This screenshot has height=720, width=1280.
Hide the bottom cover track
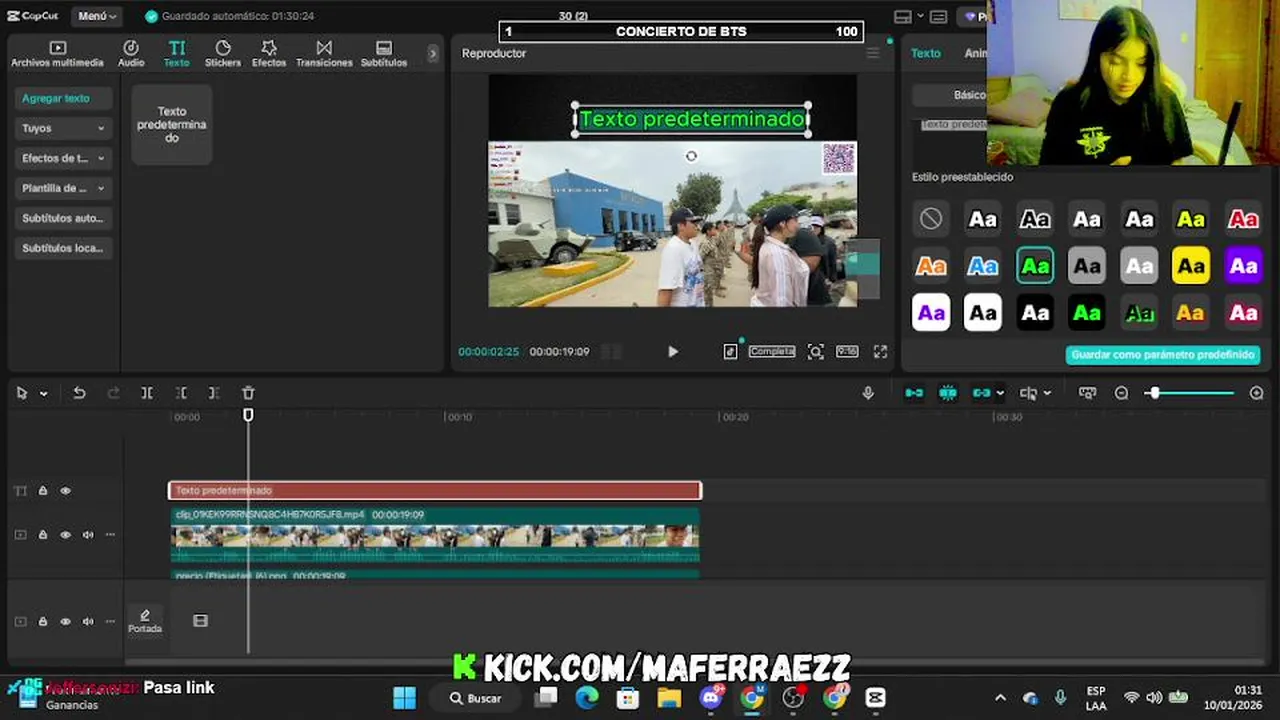point(66,621)
